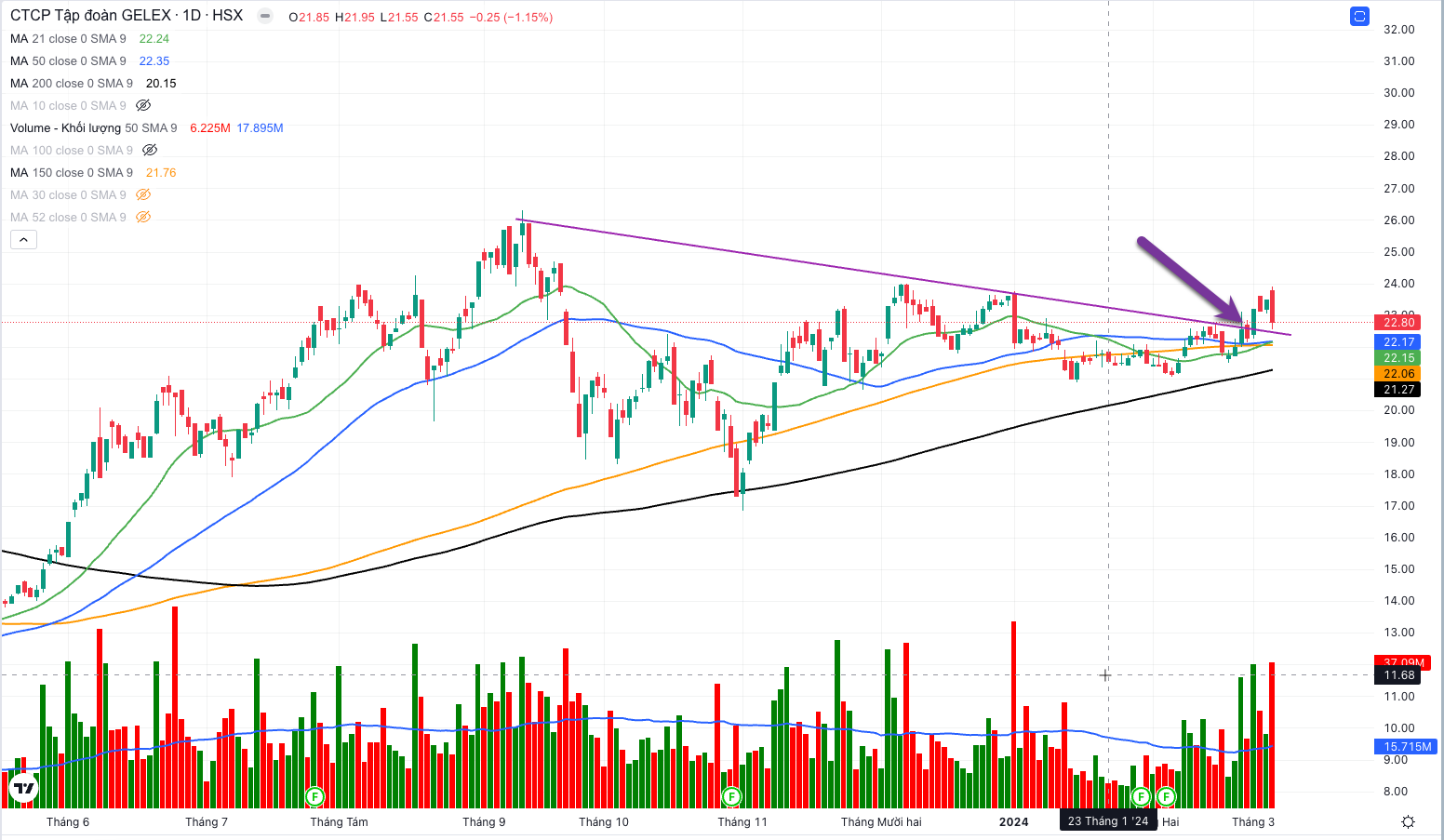Show the hidden MA 10 indicator
The image size is (1444, 840).
click(x=143, y=105)
